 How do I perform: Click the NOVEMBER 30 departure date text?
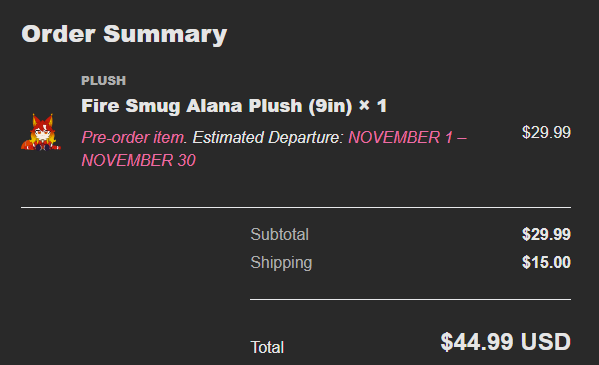point(138,160)
